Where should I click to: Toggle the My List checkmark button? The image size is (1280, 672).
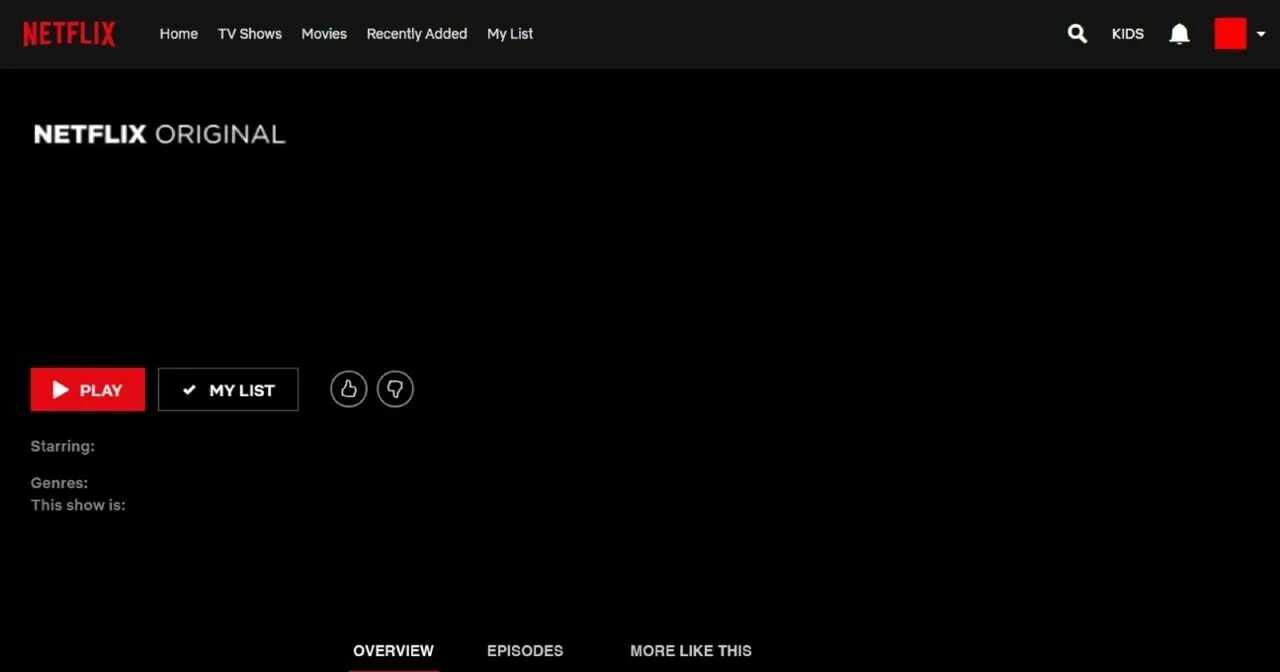point(228,390)
